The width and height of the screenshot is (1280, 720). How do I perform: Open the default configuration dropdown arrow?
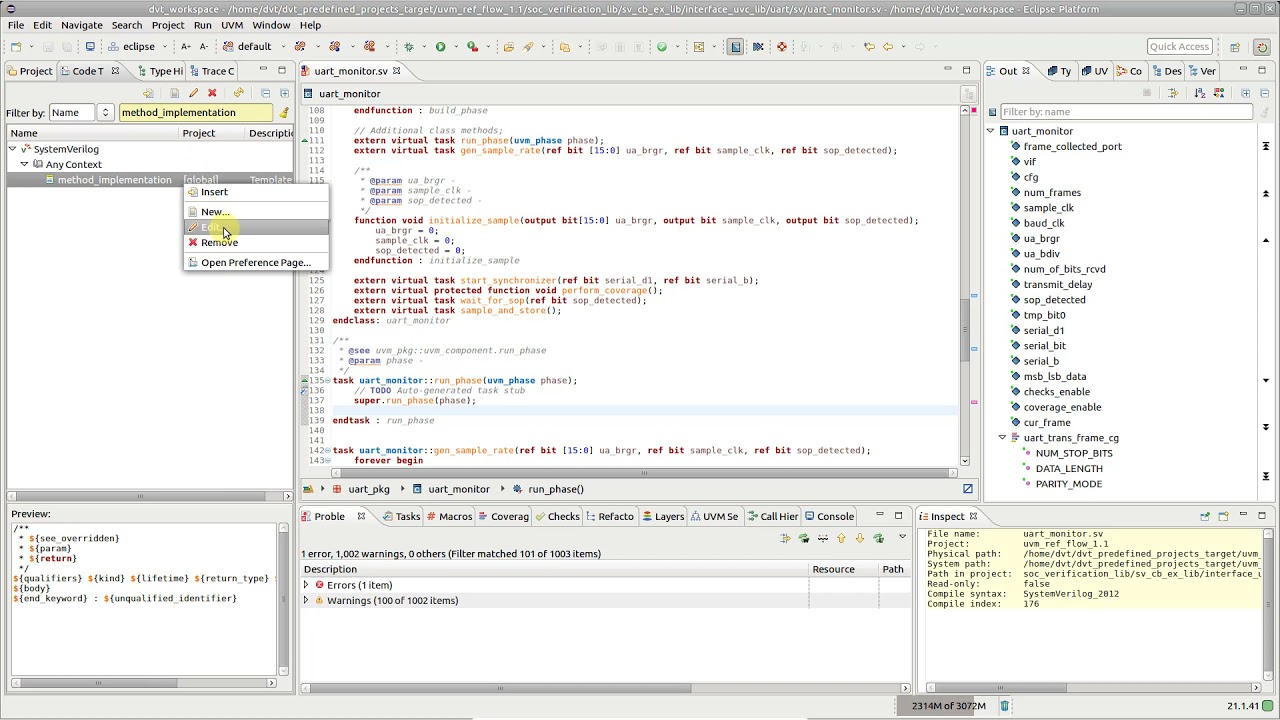click(283, 46)
